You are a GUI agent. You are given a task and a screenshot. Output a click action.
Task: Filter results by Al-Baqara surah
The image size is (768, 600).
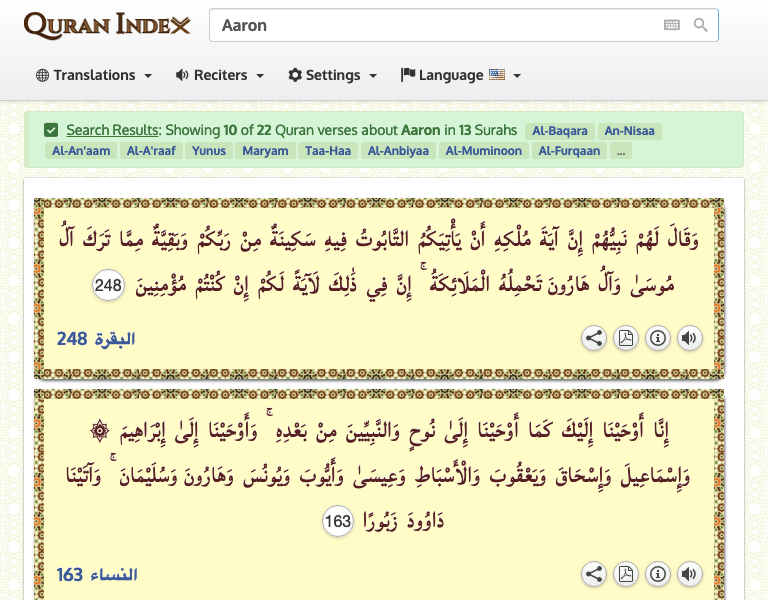(x=560, y=131)
